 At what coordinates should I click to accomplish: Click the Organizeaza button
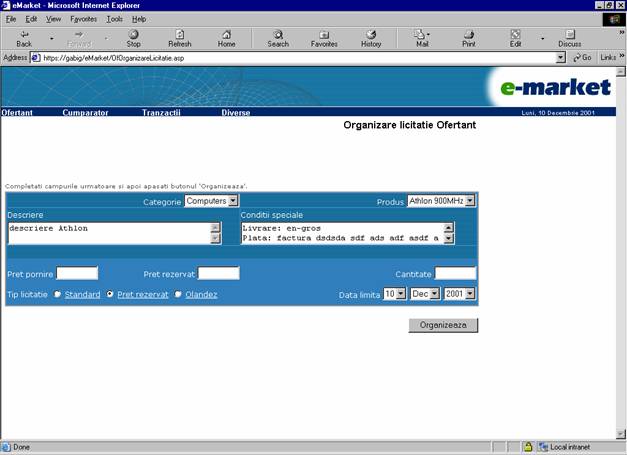coord(443,325)
